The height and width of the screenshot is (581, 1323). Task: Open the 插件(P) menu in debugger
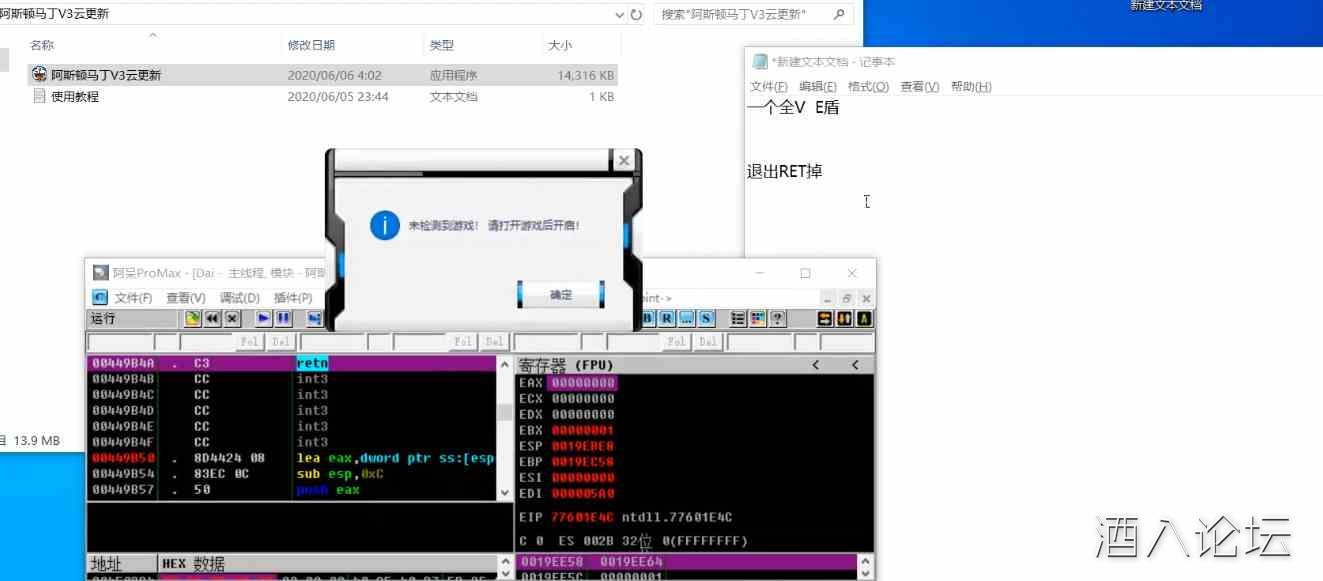click(x=293, y=298)
